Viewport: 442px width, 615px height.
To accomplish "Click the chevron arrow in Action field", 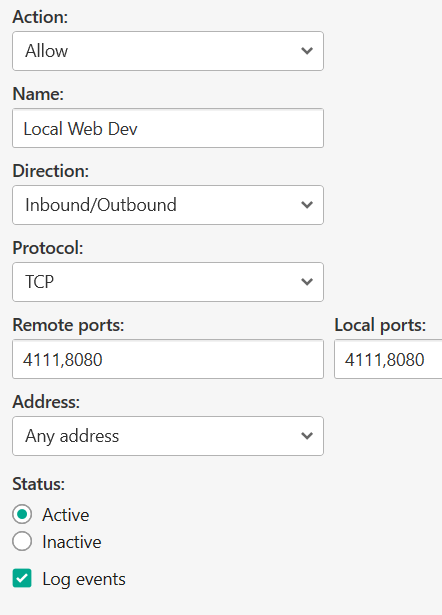I will point(307,51).
